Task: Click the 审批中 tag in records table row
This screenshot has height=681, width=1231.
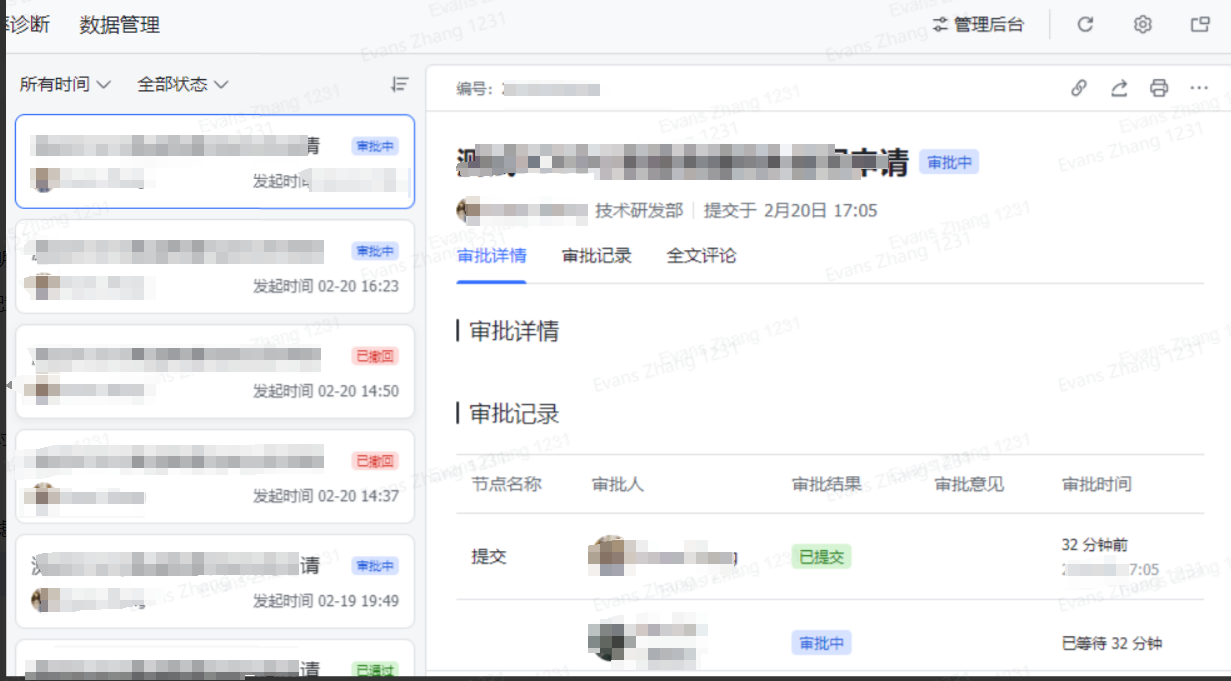Action: (x=821, y=643)
